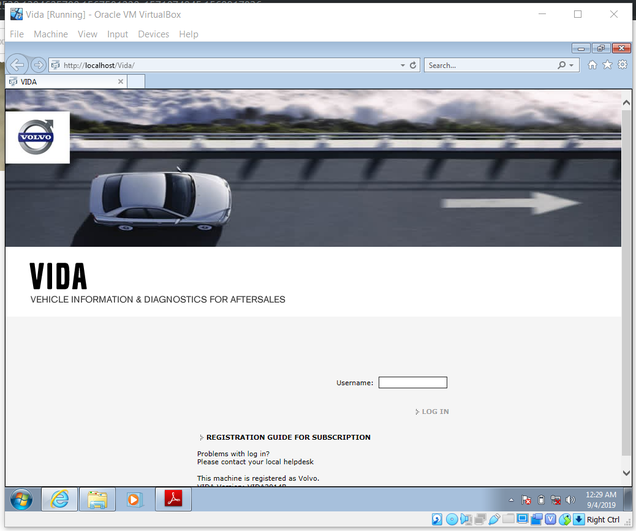Close the VIDA browser tab
The width and height of the screenshot is (636, 531).
point(120,82)
